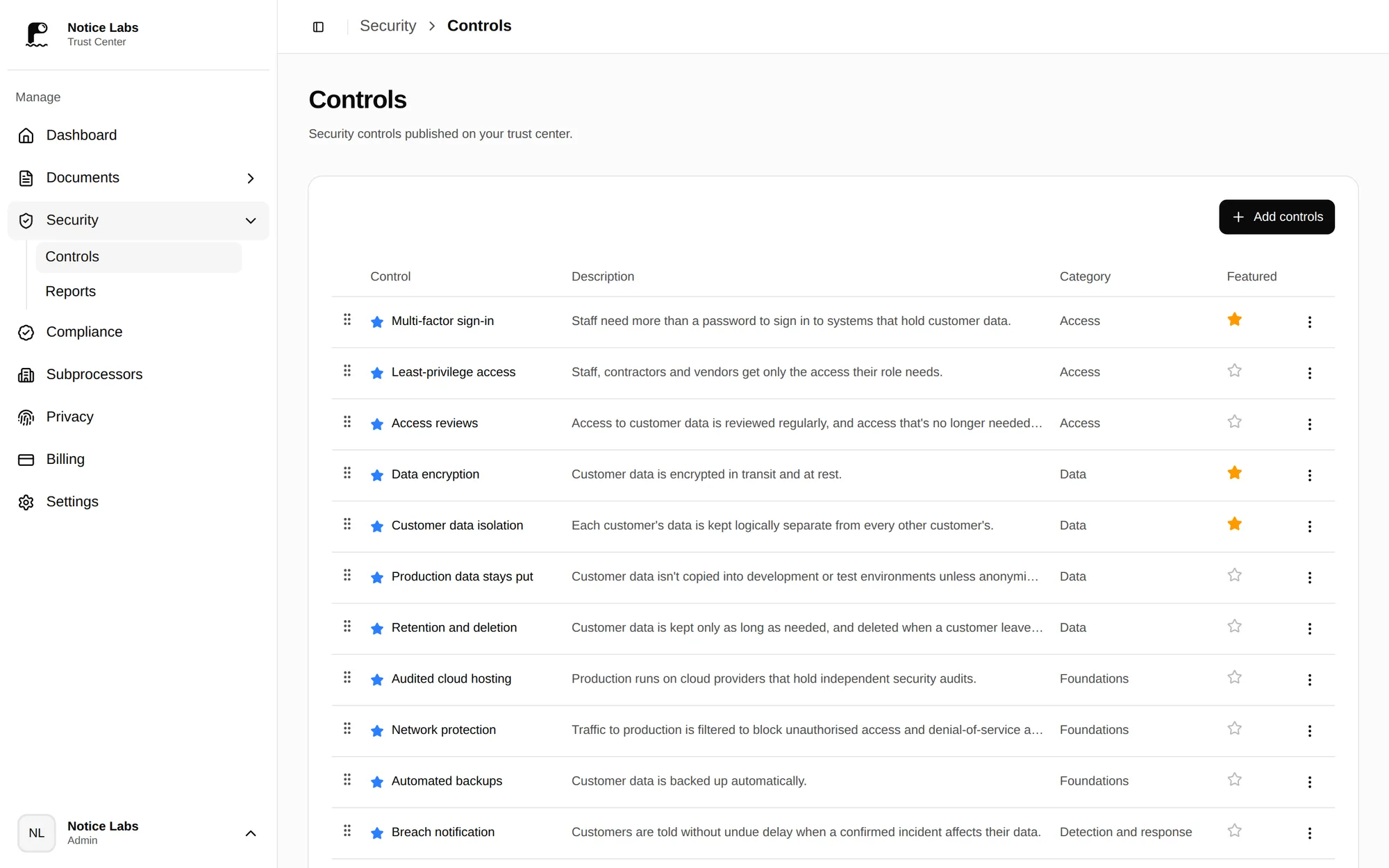Open the Notice Labs account switcher chevron
The image size is (1389, 868).
[x=251, y=833]
